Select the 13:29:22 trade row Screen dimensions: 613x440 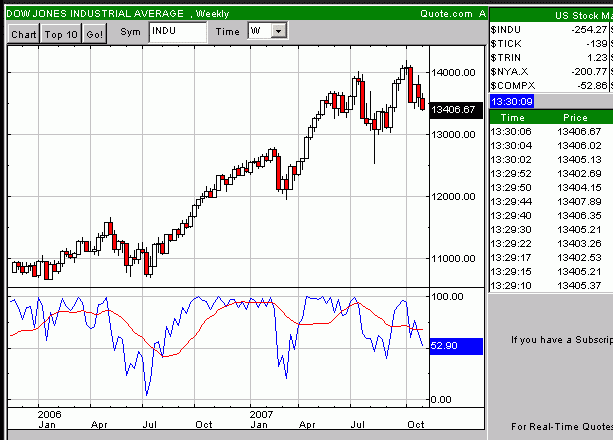point(551,244)
